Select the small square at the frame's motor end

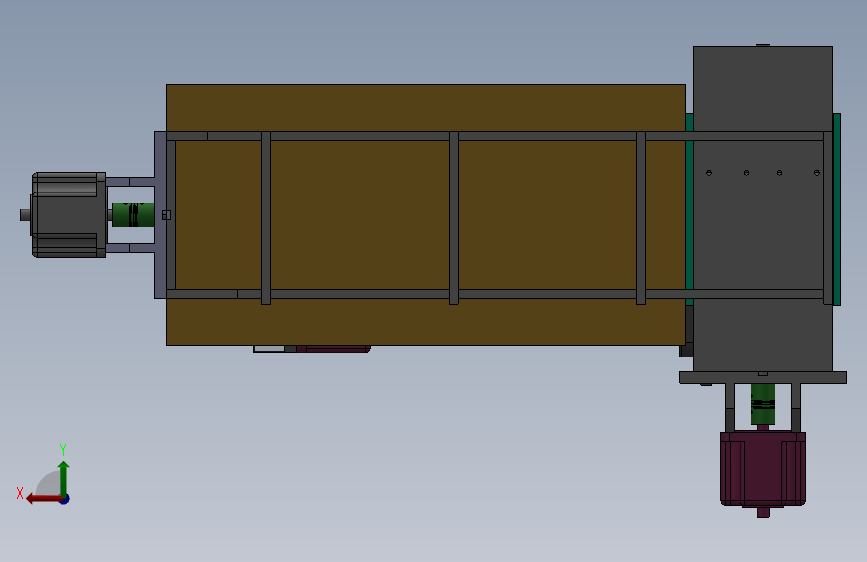[166, 215]
